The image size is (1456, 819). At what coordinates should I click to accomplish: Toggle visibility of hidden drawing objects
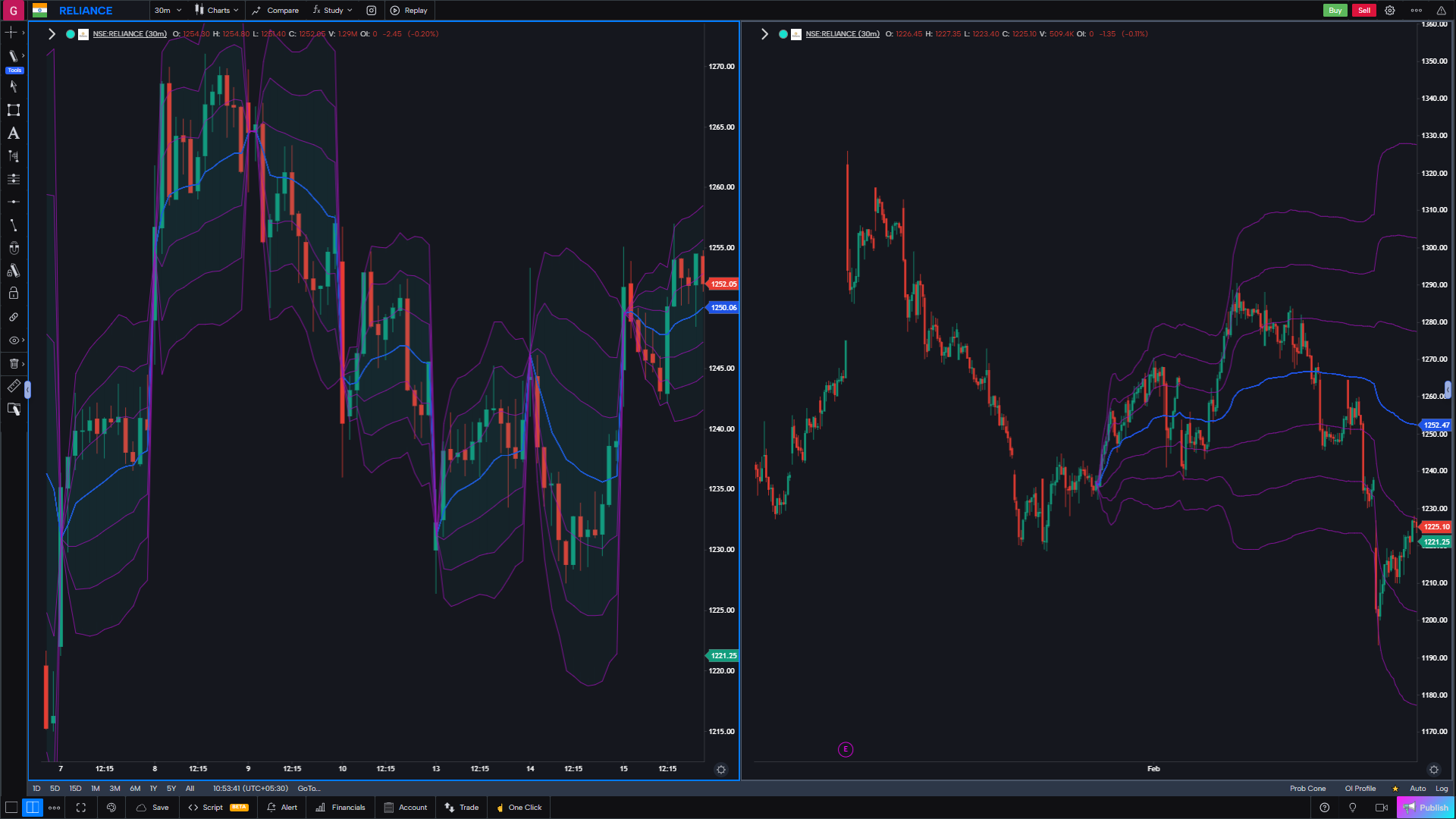(13, 340)
